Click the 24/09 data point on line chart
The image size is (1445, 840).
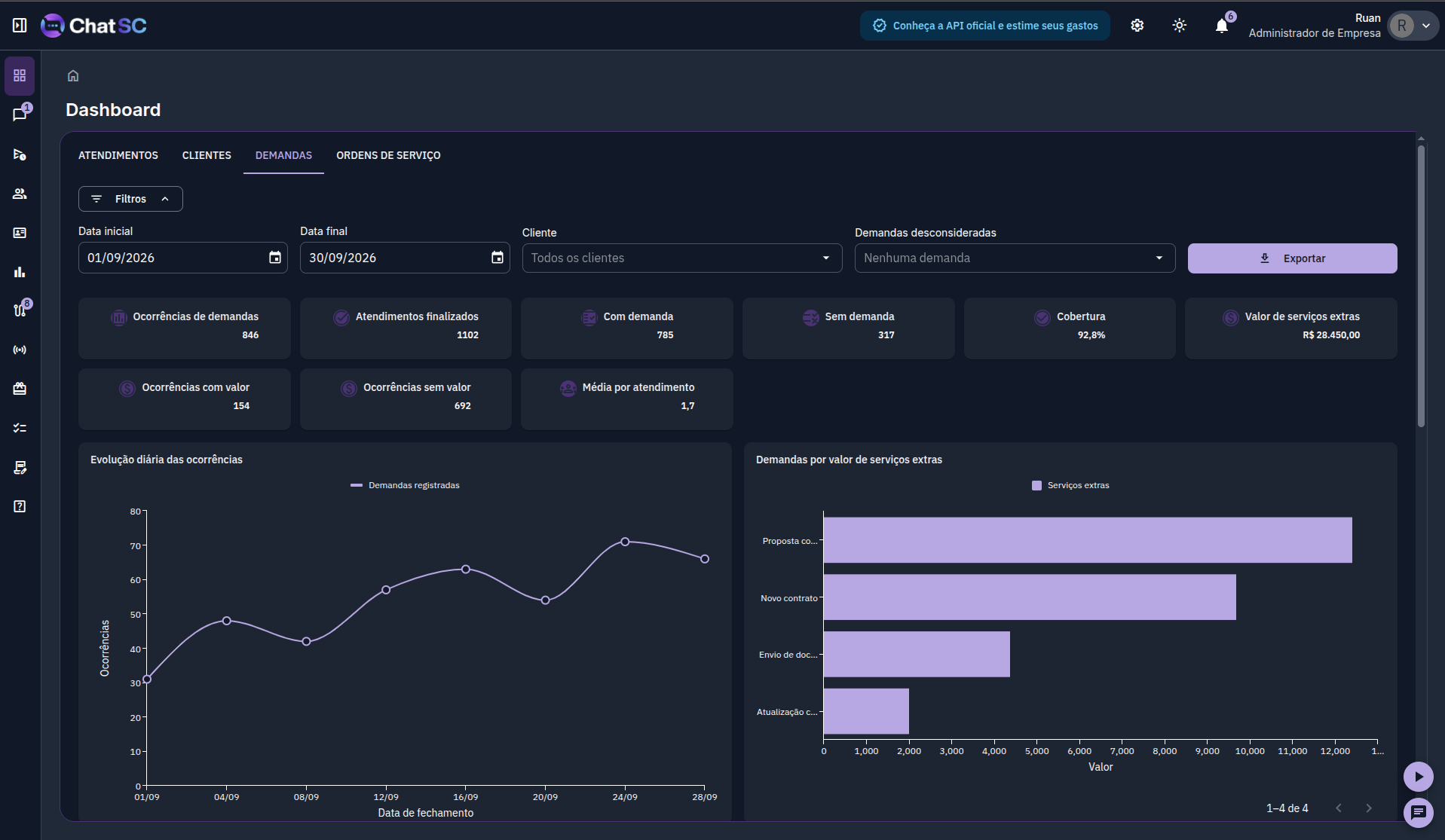625,542
